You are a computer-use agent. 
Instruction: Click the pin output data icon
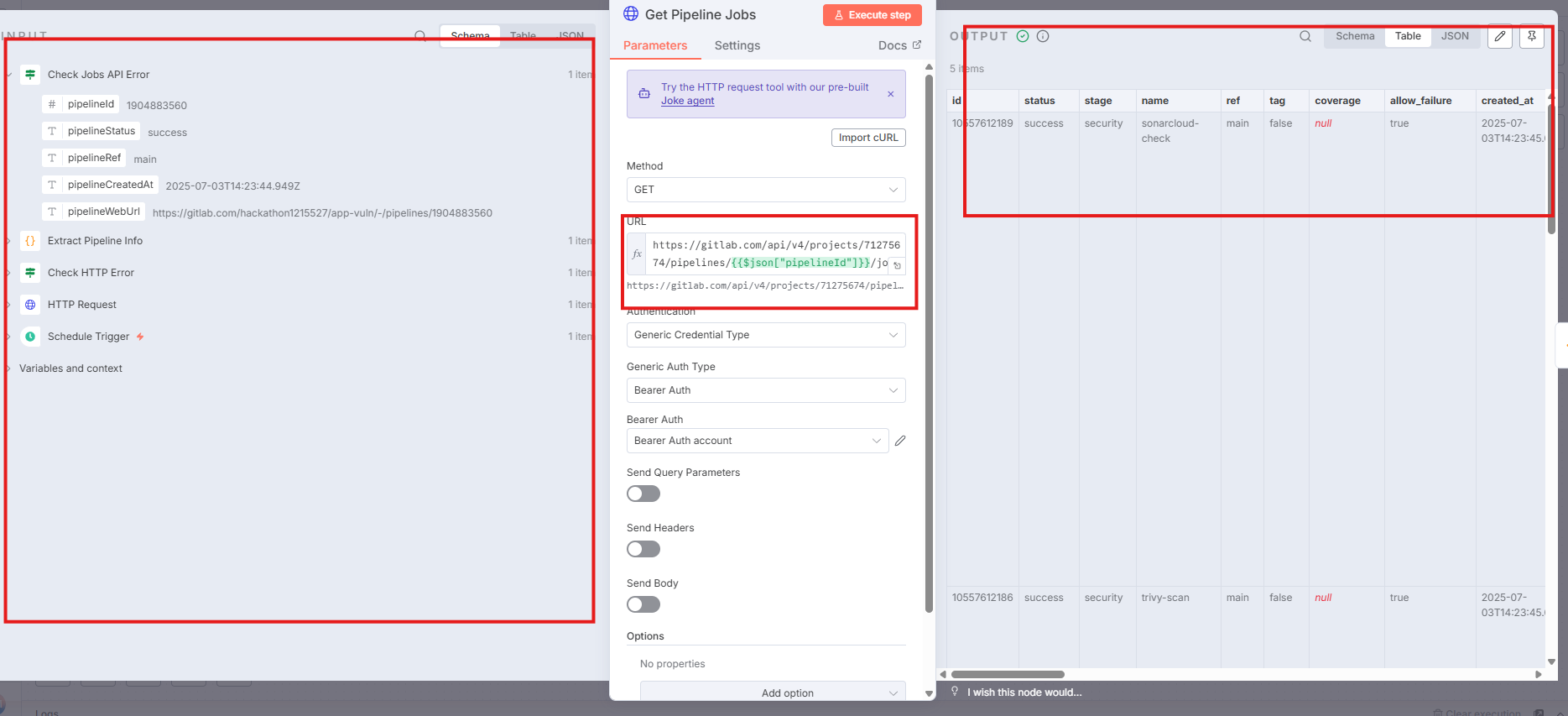[x=1531, y=36]
